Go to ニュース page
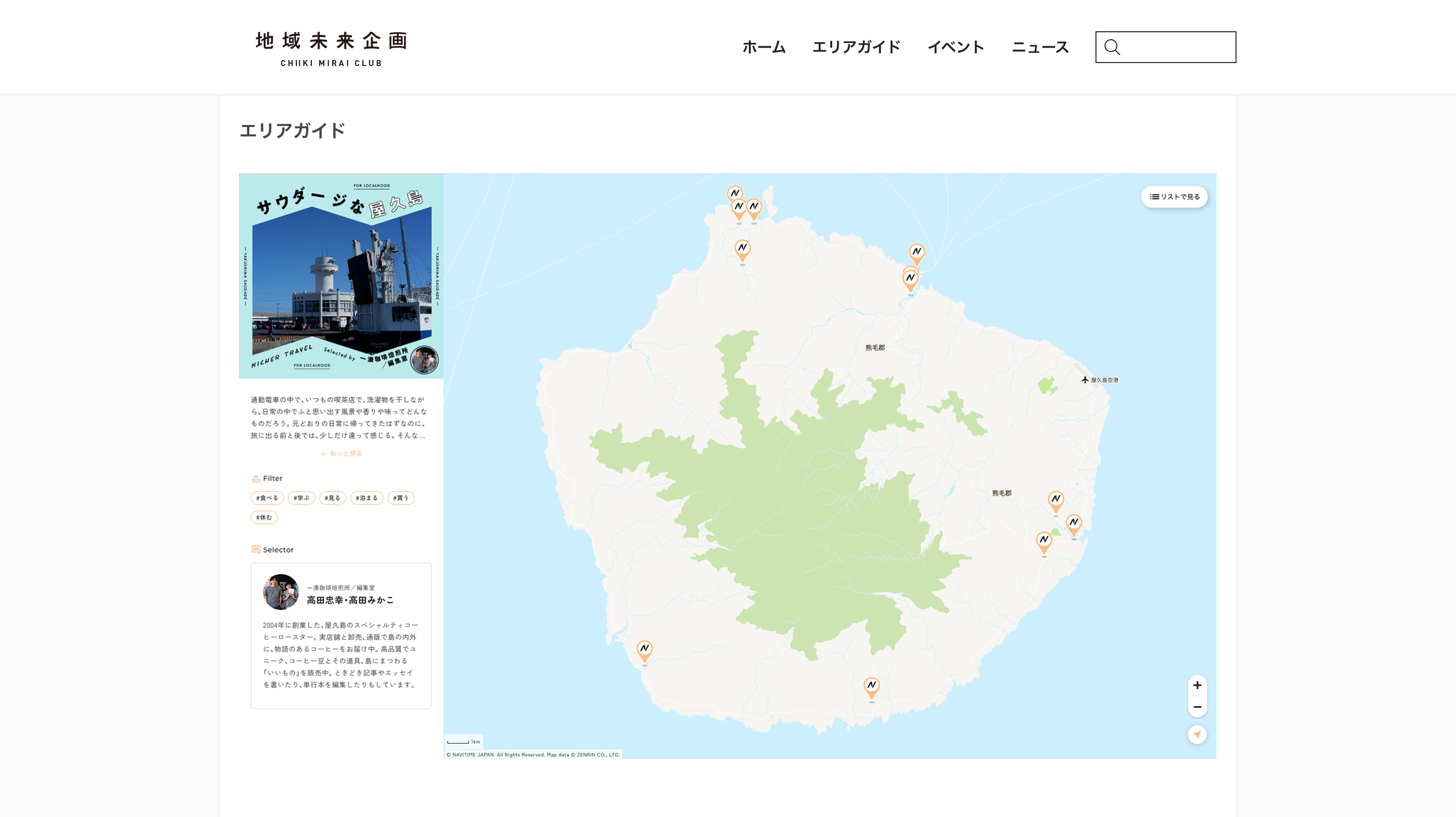The image size is (1456, 817). [1039, 47]
